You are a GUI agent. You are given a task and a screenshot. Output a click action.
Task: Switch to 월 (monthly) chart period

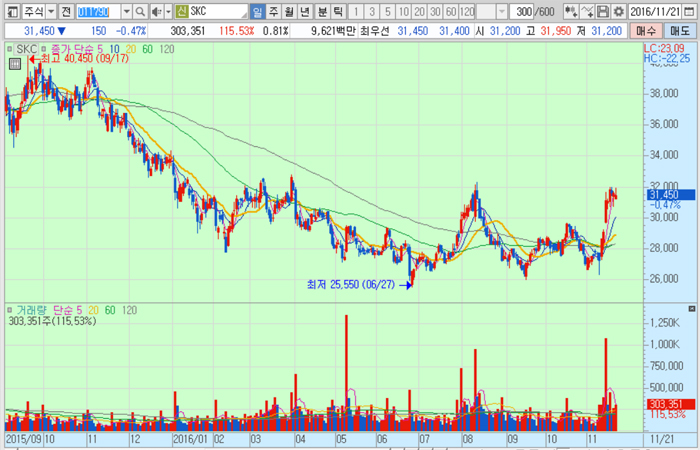290,11
